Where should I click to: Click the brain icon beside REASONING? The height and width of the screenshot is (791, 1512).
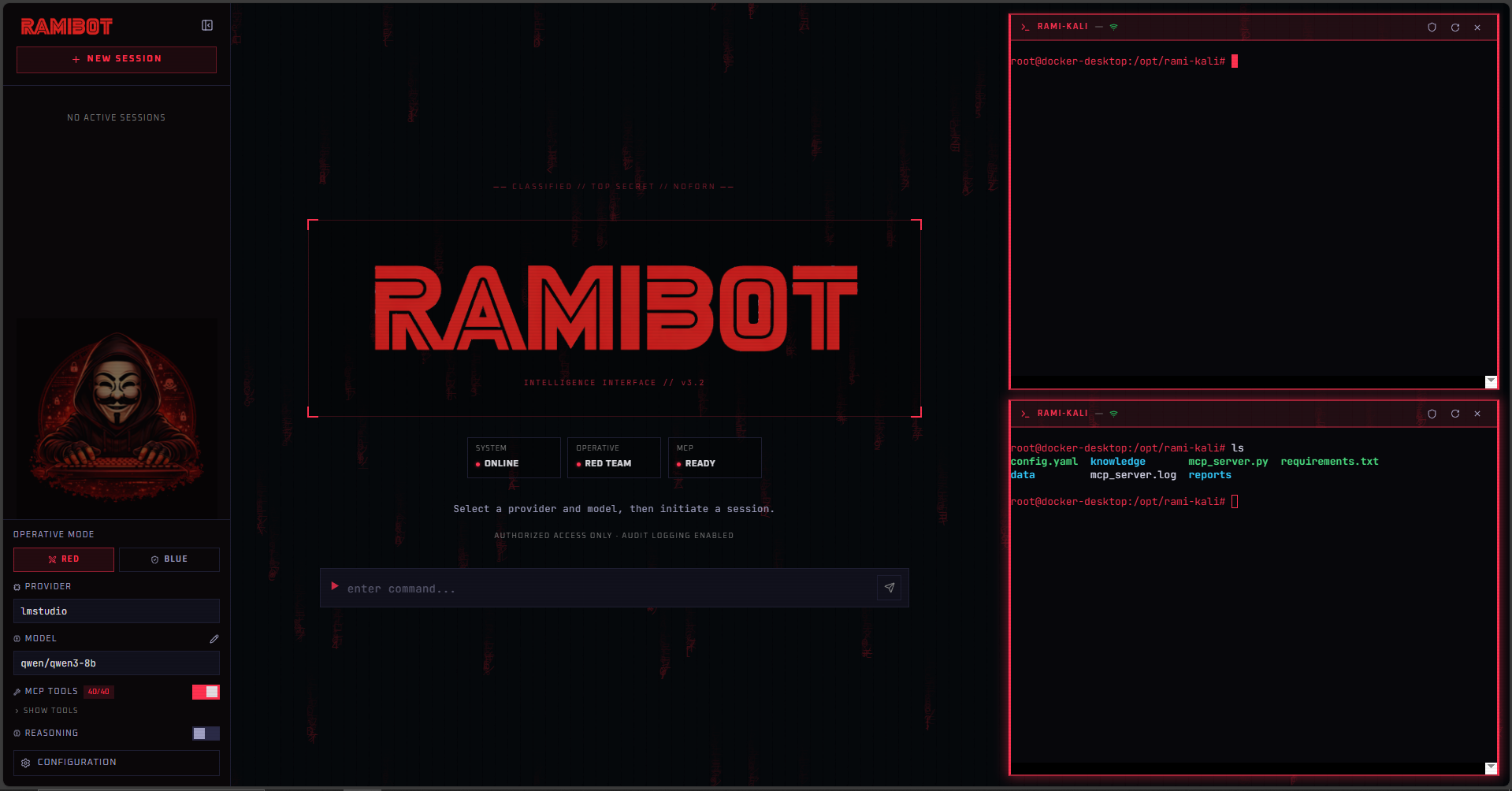click(x=17, y=733)
